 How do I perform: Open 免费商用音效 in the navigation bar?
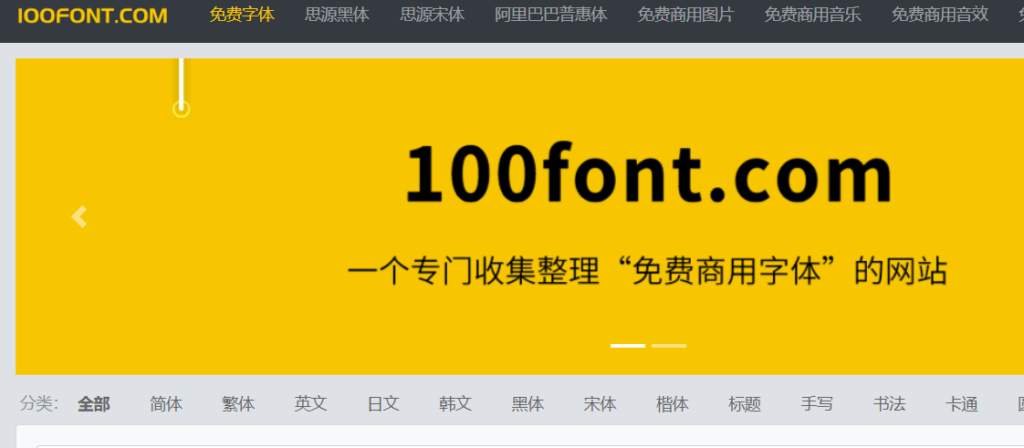pyautogui.click(x=940, y=15)
